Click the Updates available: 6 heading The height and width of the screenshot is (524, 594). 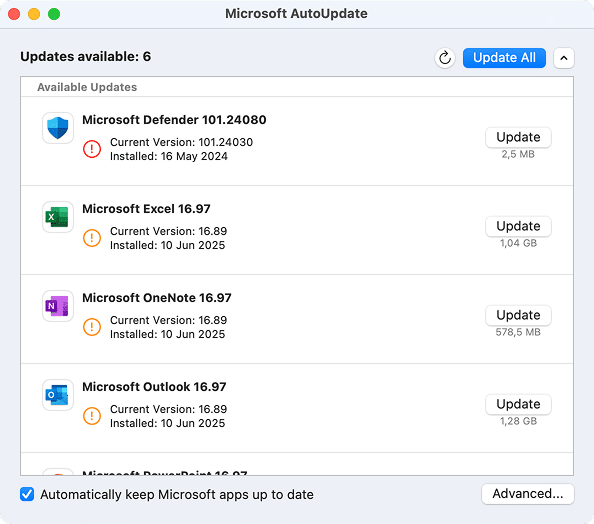click(86, 56)
